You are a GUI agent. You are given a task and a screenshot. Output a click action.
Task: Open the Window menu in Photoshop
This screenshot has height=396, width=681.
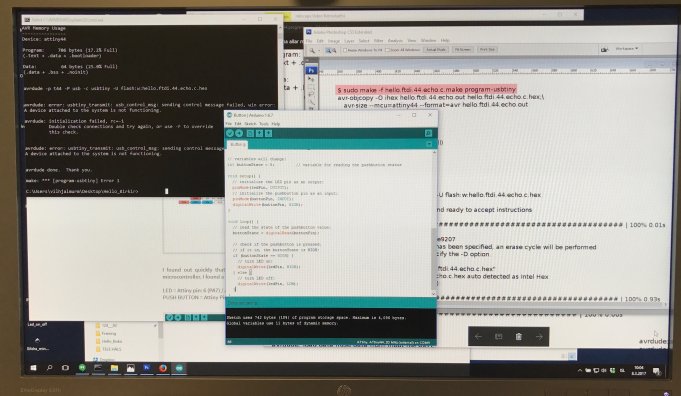[428, 41]
